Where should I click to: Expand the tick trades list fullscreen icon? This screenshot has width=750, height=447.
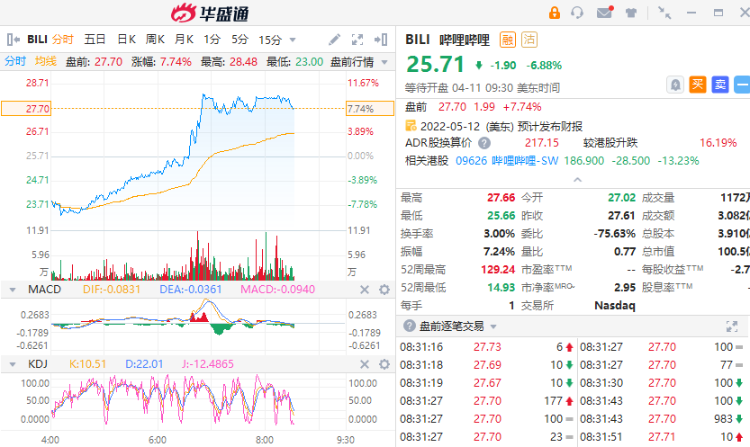tap(732, 327)
